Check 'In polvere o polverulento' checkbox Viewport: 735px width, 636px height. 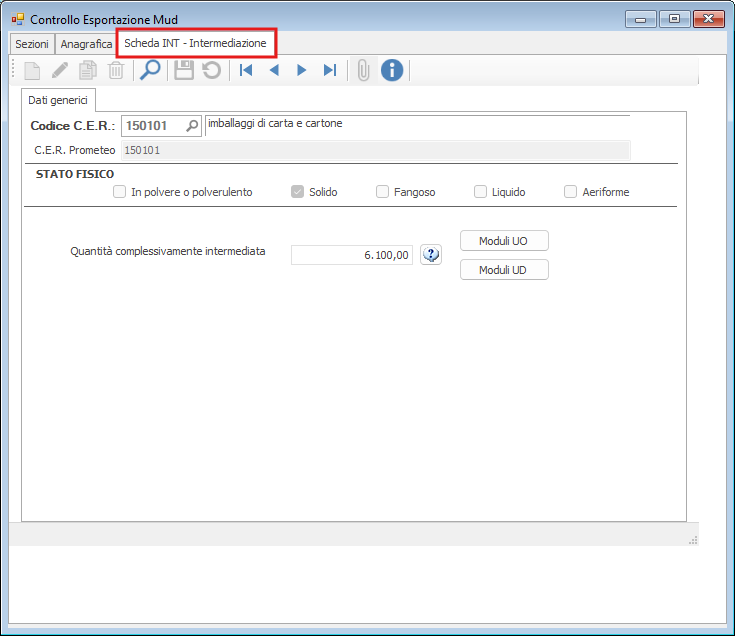tap(120, 192)
